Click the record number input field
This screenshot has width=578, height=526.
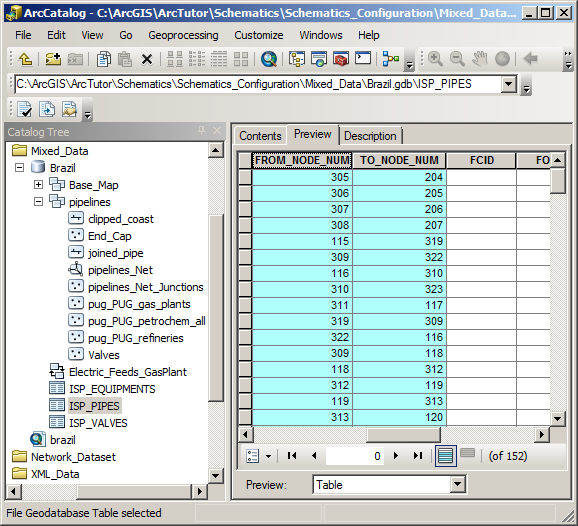tap(355, 456)
